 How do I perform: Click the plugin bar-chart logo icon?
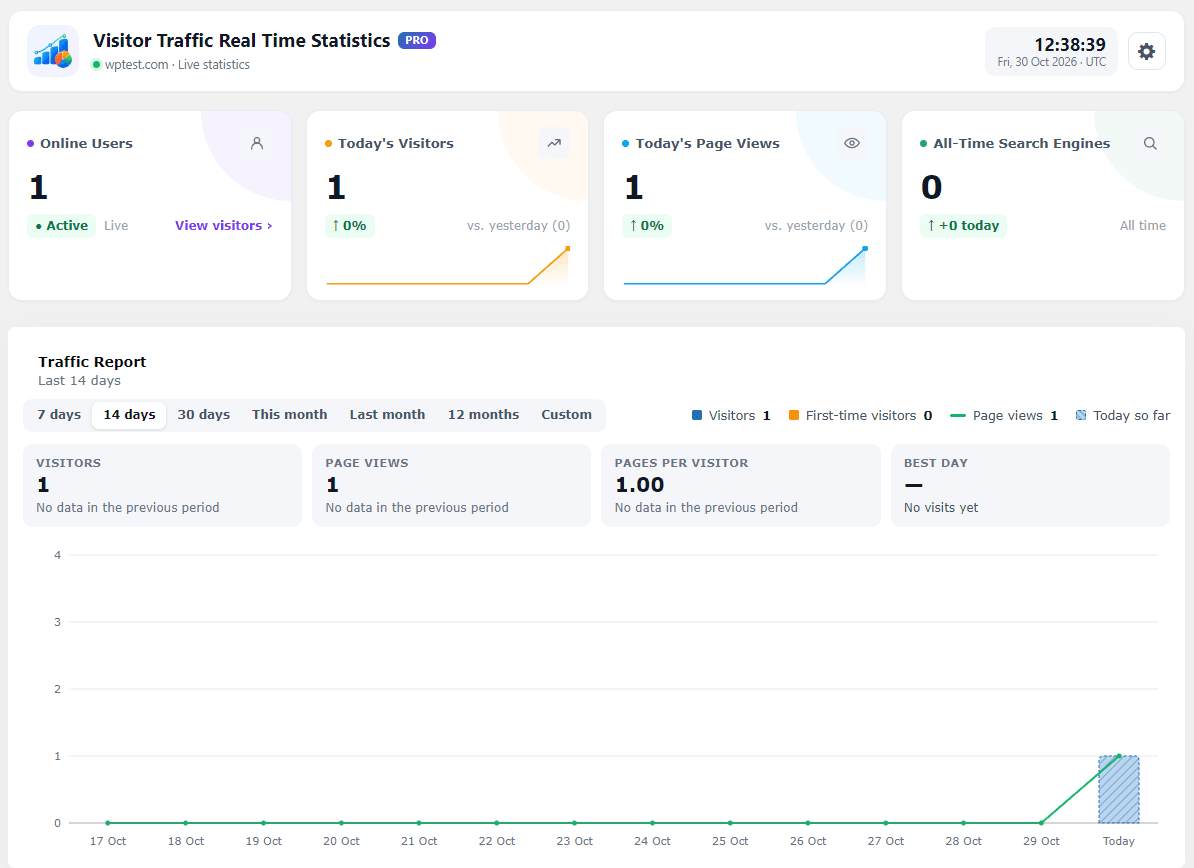[53, 51]
